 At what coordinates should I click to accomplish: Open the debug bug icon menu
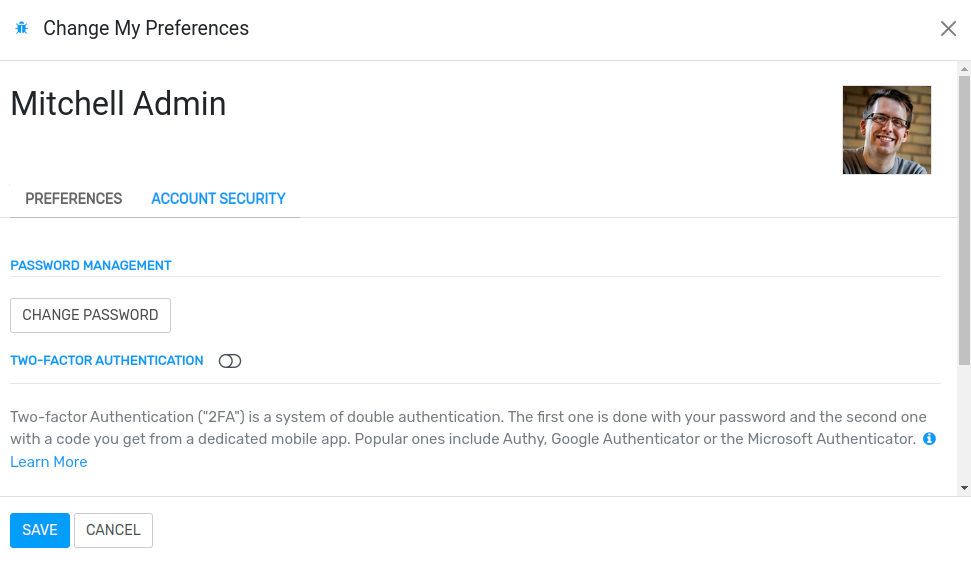click(22, 28)
